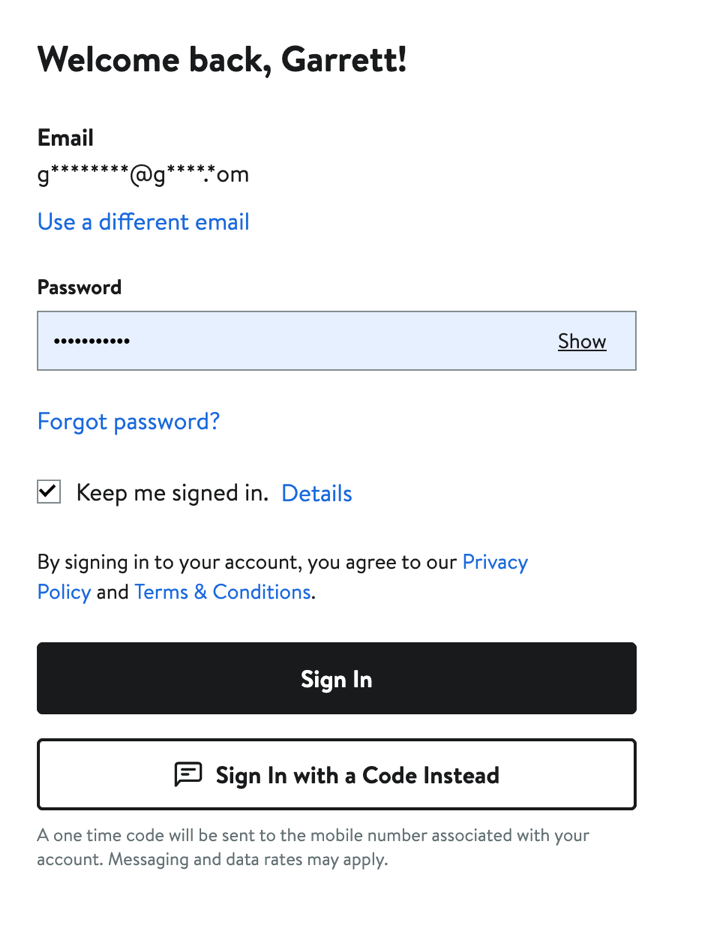Click the Welcome back, Garrett! heading

point(222,60)
